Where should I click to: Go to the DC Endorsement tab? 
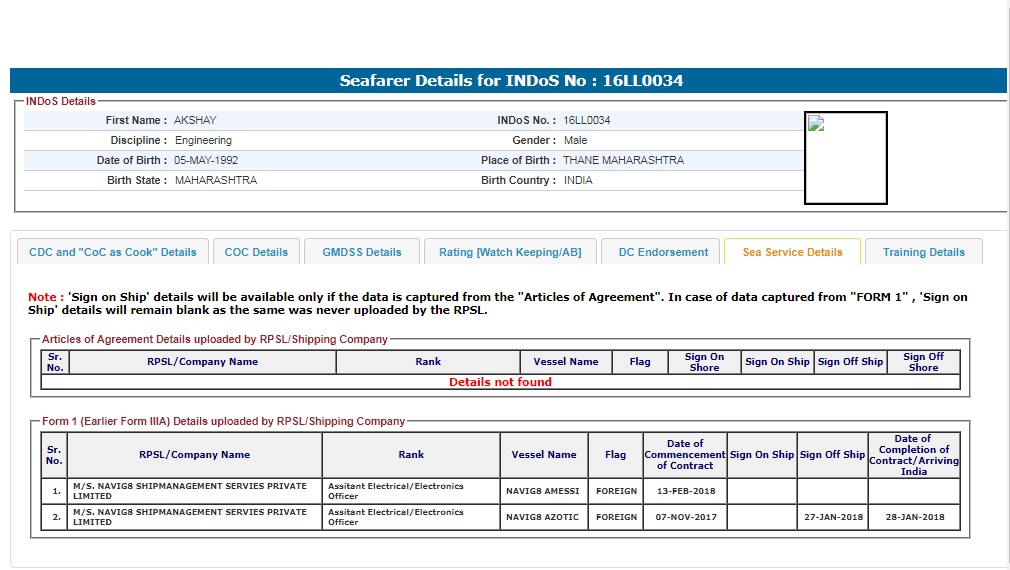663,252
